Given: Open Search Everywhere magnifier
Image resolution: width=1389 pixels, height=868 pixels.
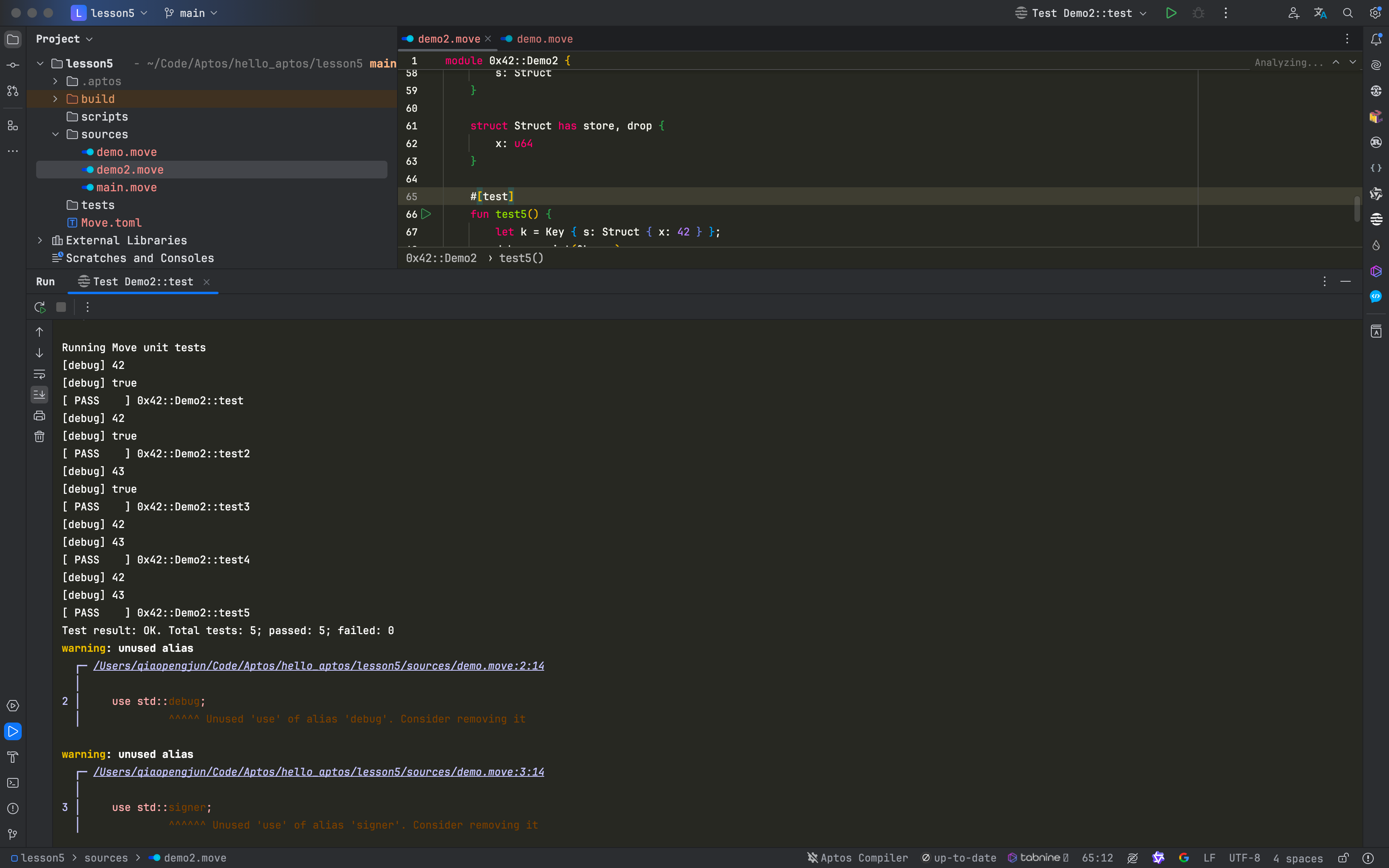Looking at the screenshot, I should 1348,12.
